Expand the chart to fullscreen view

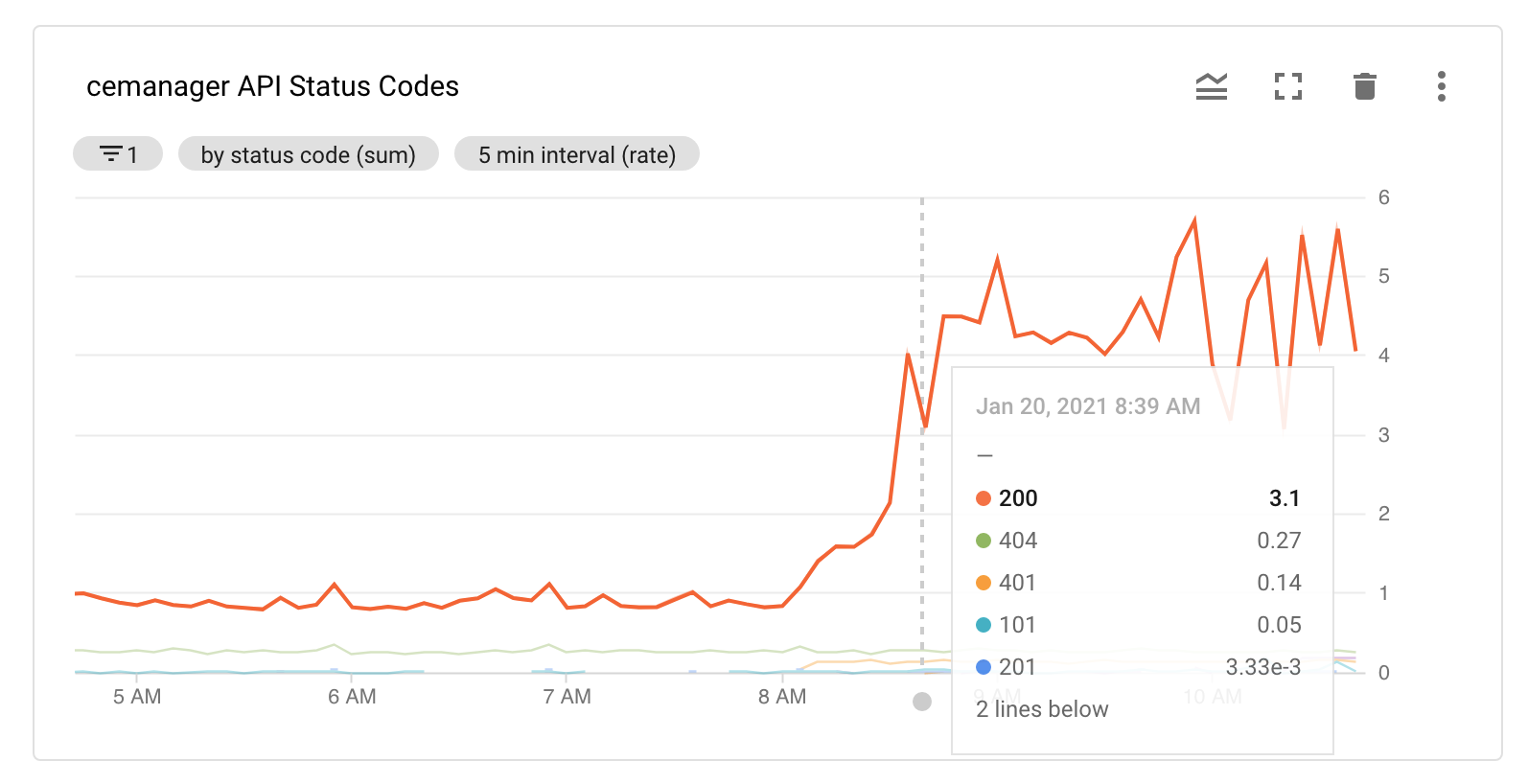click(x=1288, y=86)
